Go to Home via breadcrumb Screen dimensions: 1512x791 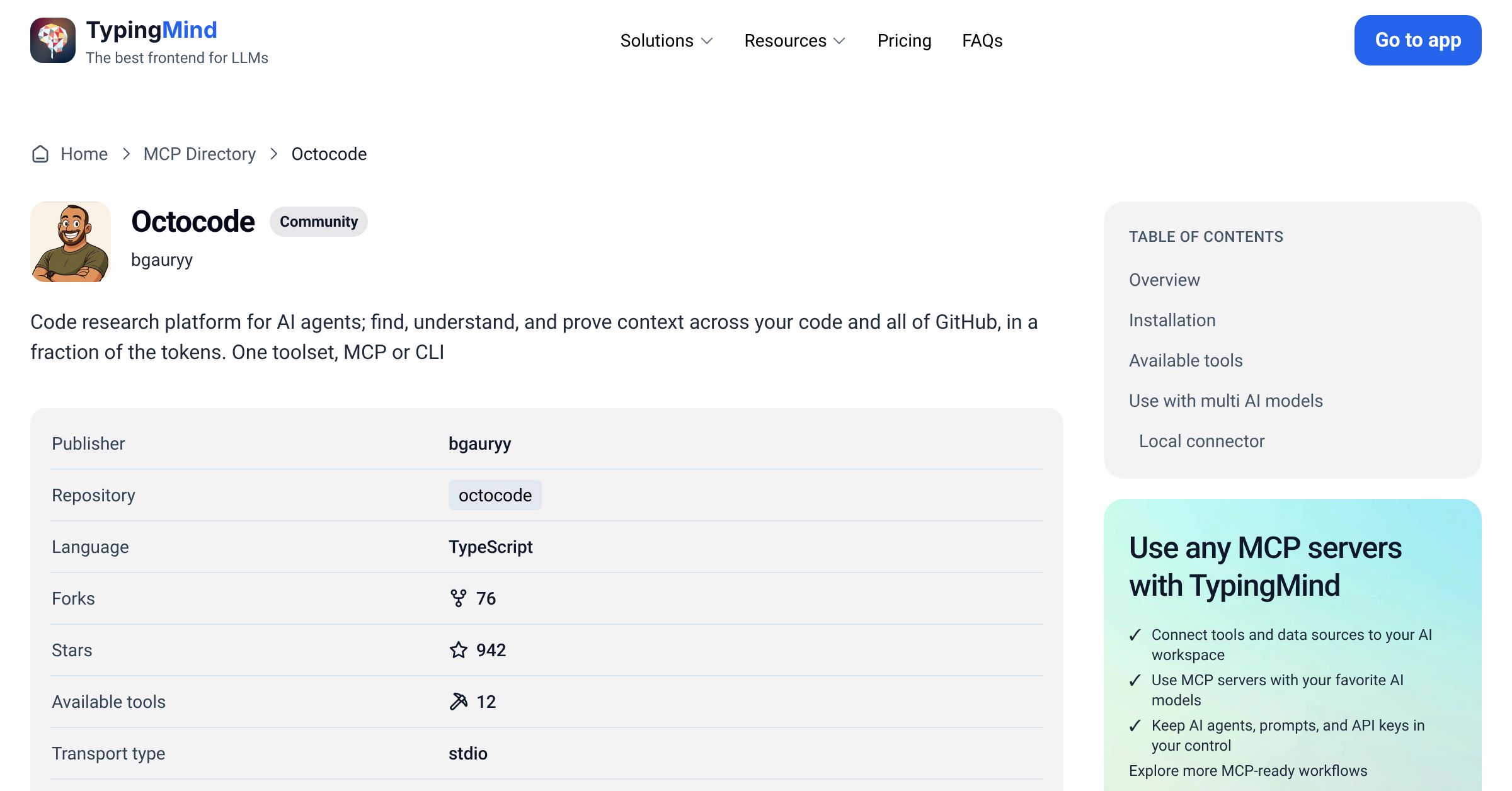(x=84, y=154)
